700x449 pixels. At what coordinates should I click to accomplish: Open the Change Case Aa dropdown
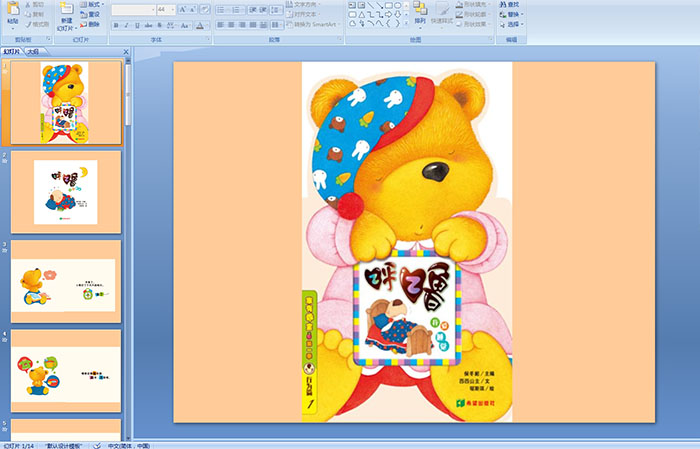click(184, 25)
